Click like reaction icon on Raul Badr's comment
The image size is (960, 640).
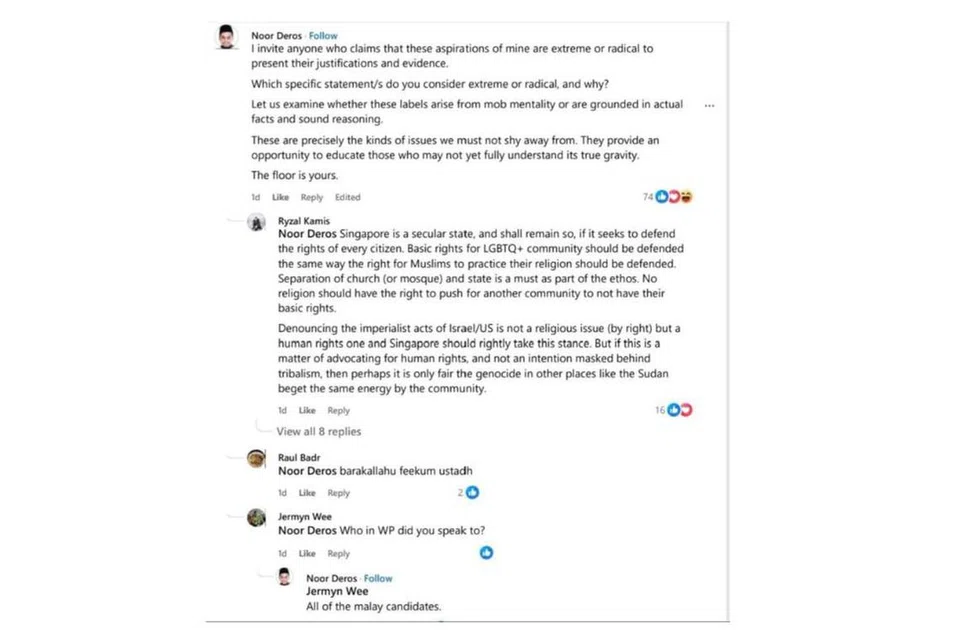point(472,492)
